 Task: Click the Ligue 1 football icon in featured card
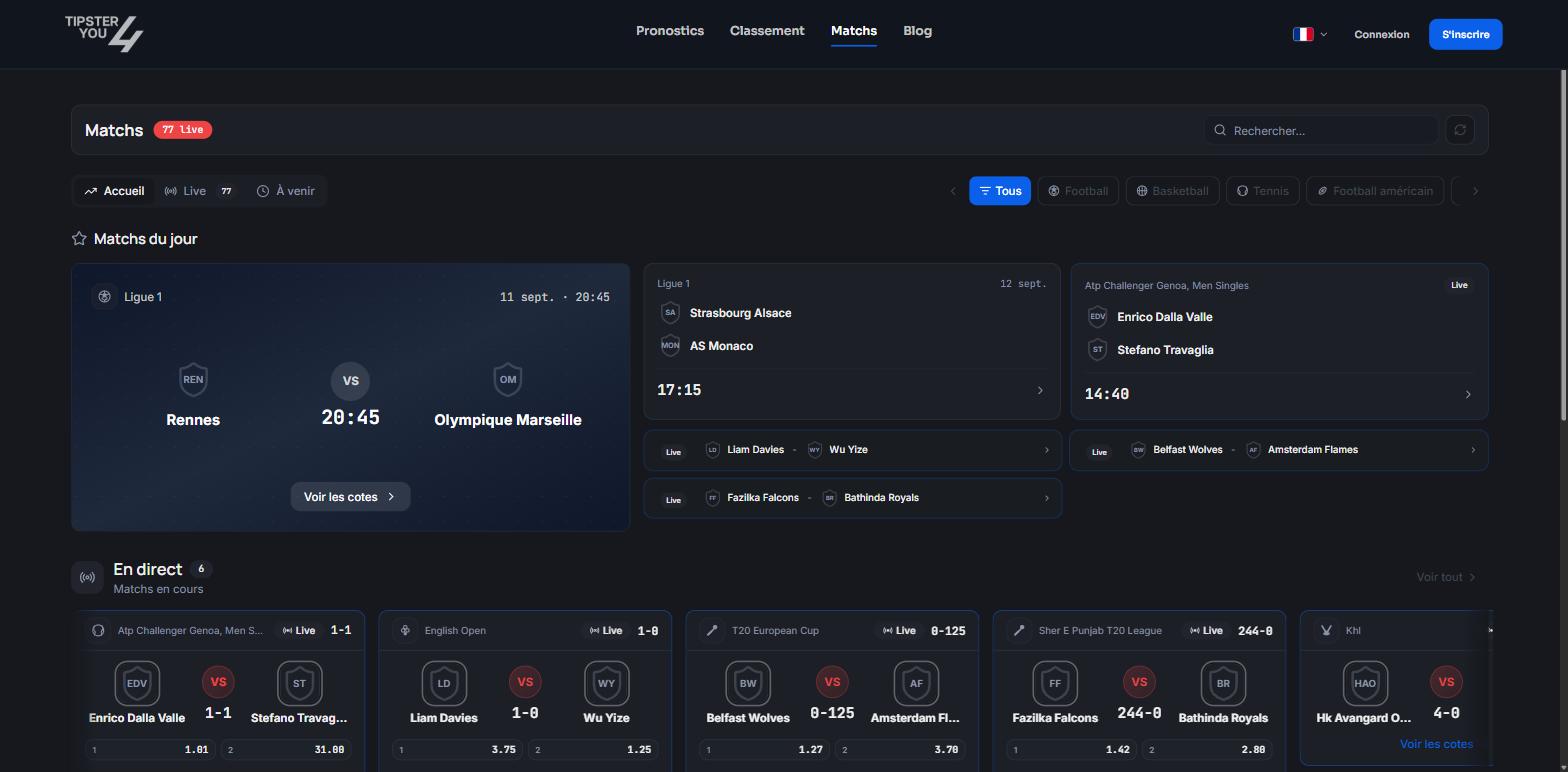coord(104,297)
